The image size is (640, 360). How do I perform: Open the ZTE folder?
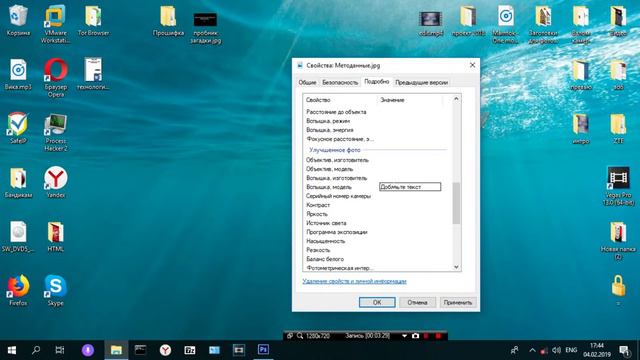click(618, 129)
